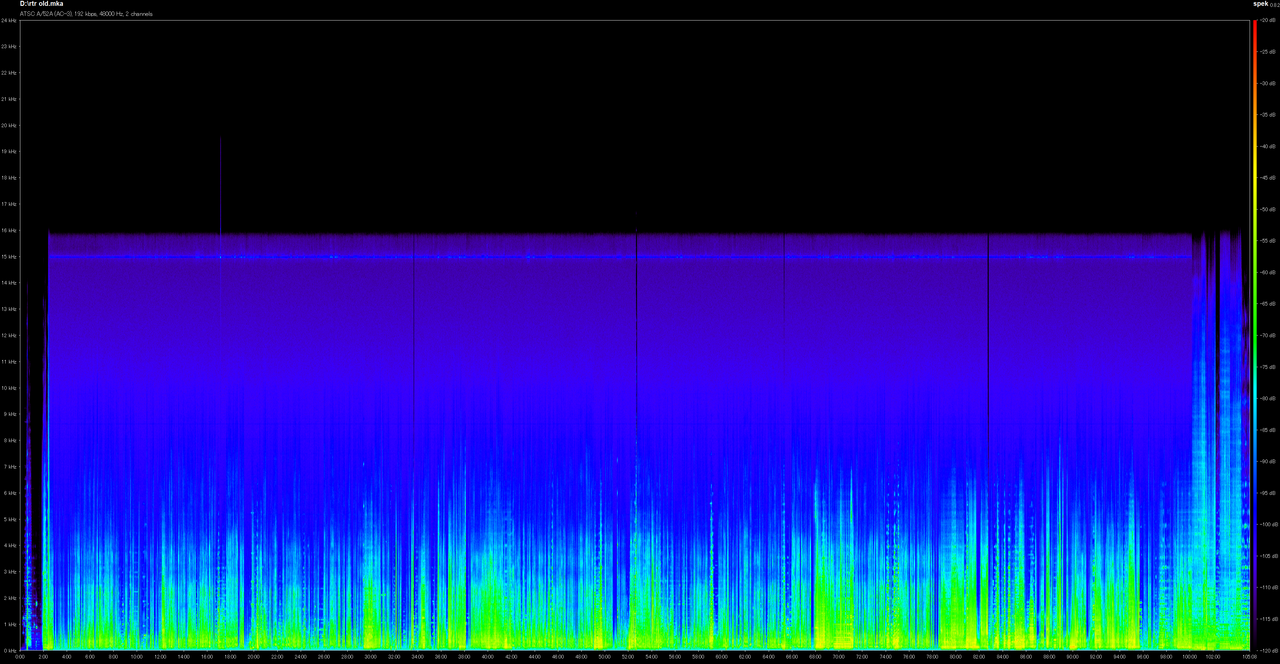
Task: Click the '-20 dB' scale label
Action: pos(1269,20)
